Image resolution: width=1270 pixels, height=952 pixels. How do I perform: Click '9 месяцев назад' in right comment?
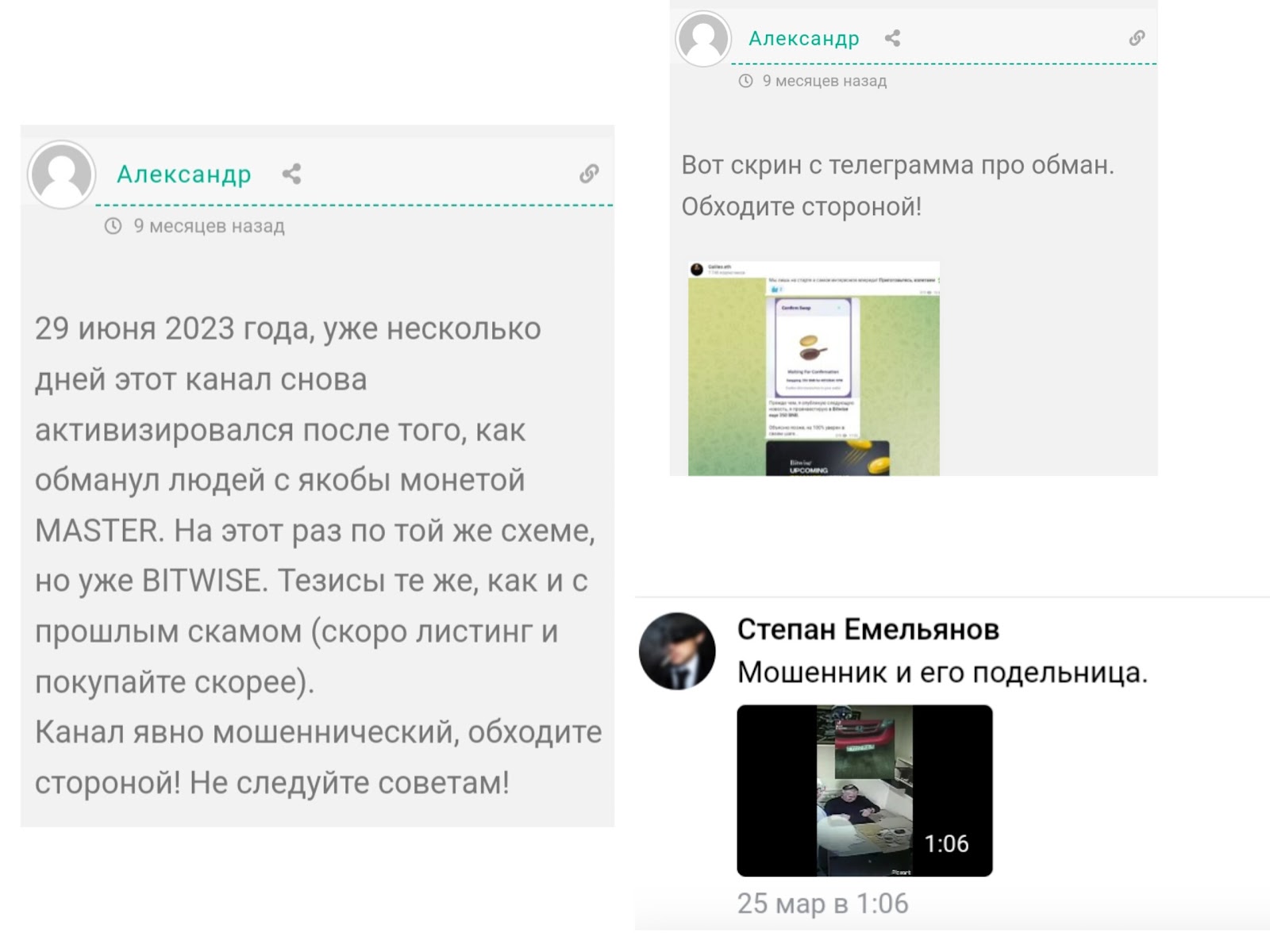pos(825,81)
